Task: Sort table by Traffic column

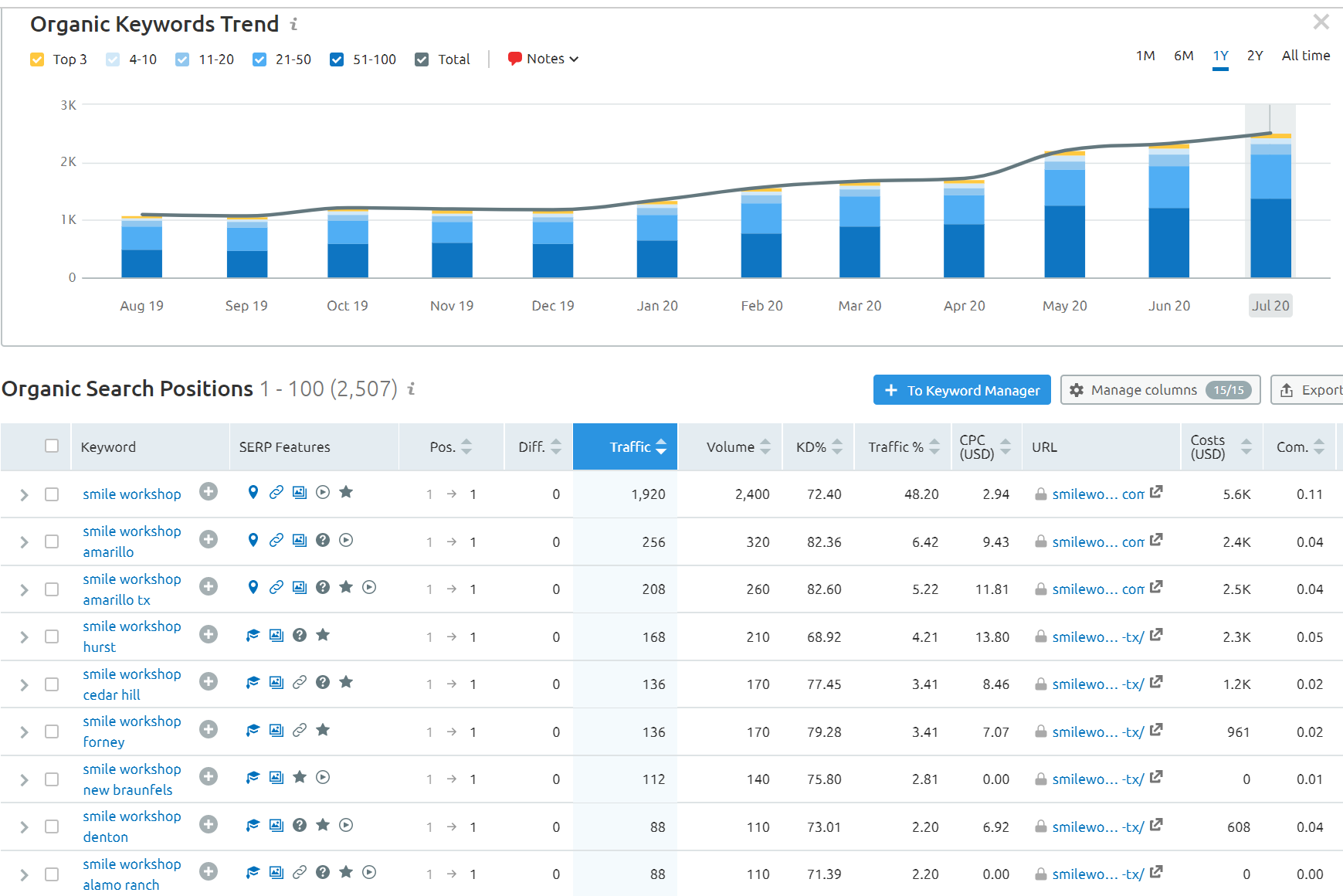Action: pos(626,446)
